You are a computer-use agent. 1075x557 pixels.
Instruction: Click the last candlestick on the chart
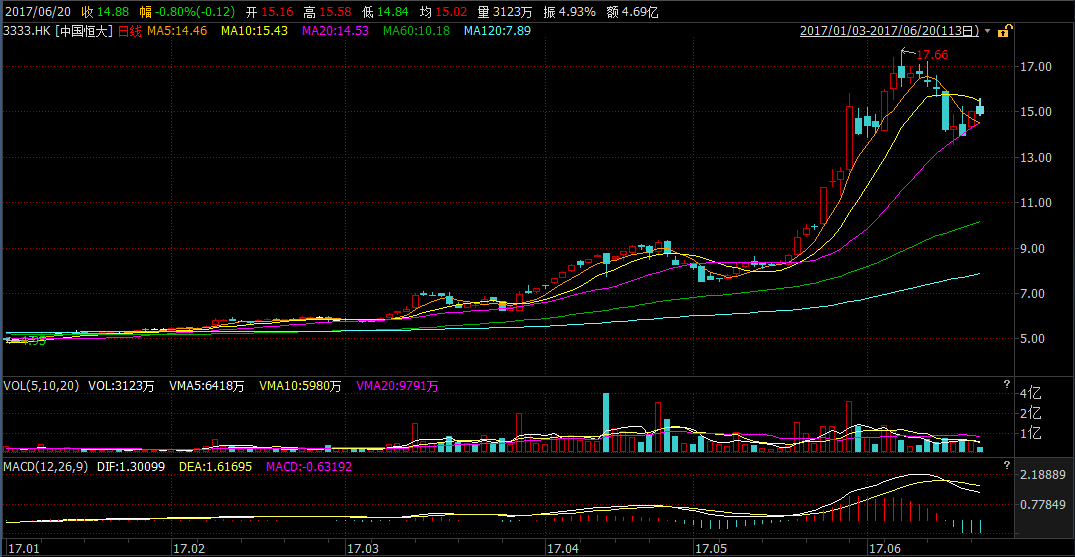(980, 108)
